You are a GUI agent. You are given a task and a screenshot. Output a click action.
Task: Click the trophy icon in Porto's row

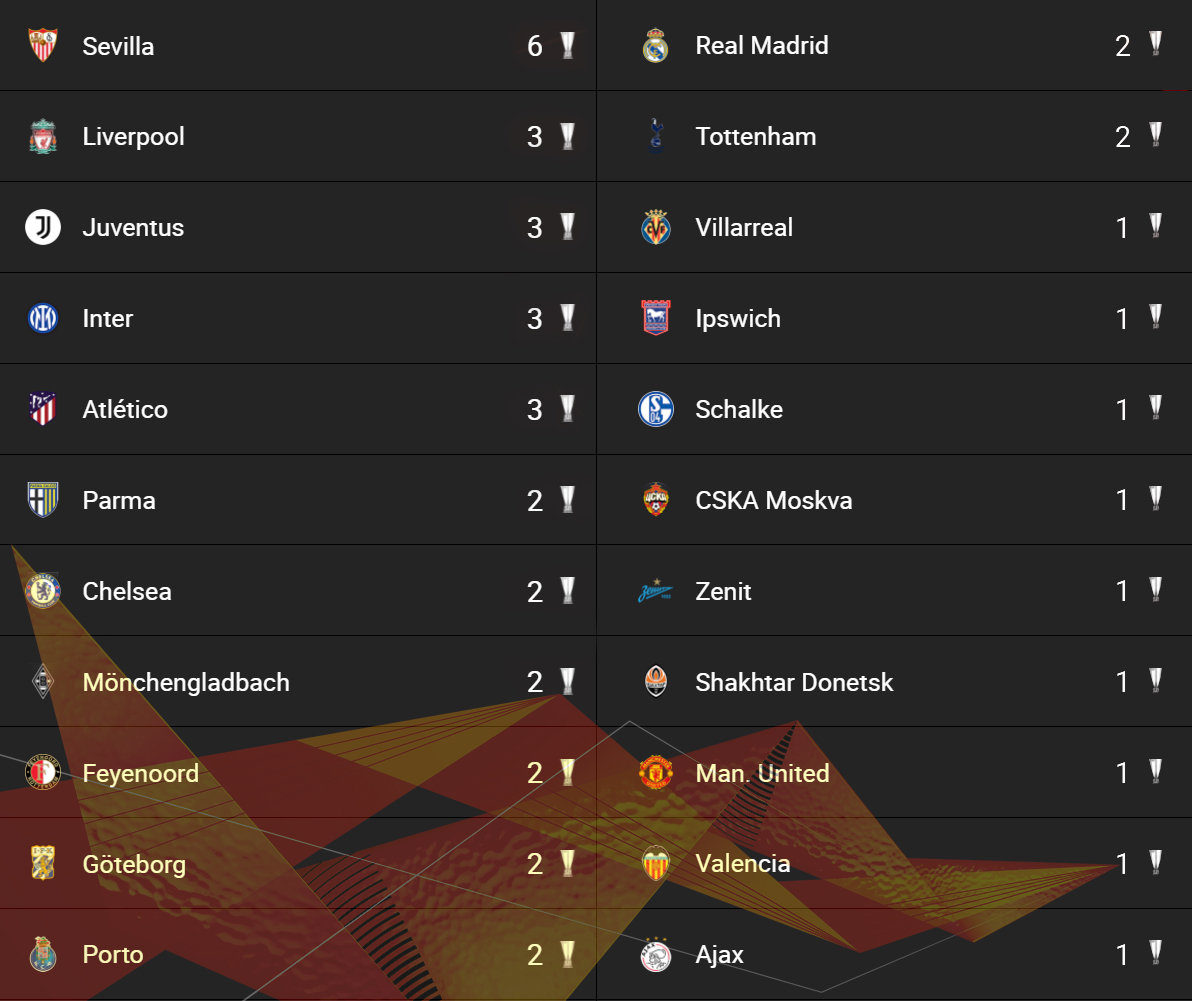click(x=567, y=955)
